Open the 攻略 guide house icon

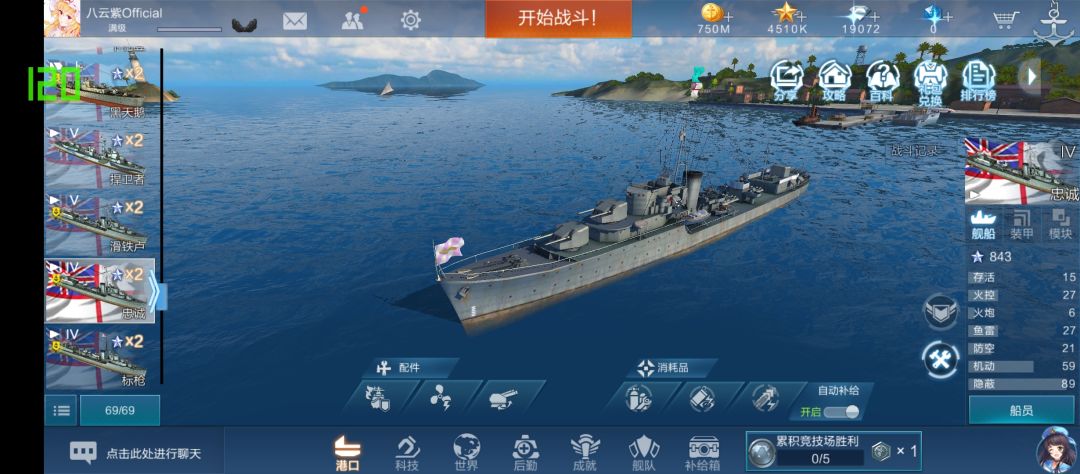tap(834, 81)
